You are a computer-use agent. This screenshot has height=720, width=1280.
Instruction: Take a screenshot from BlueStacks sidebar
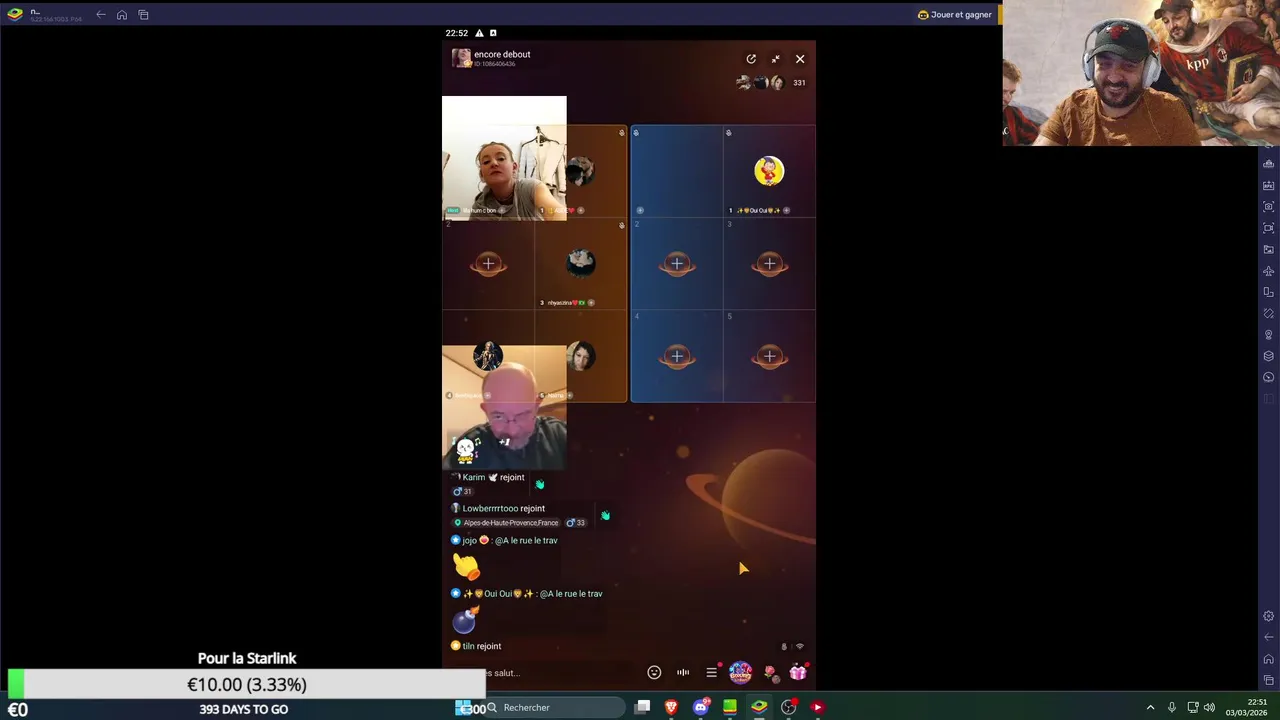tap(1269, 207)
